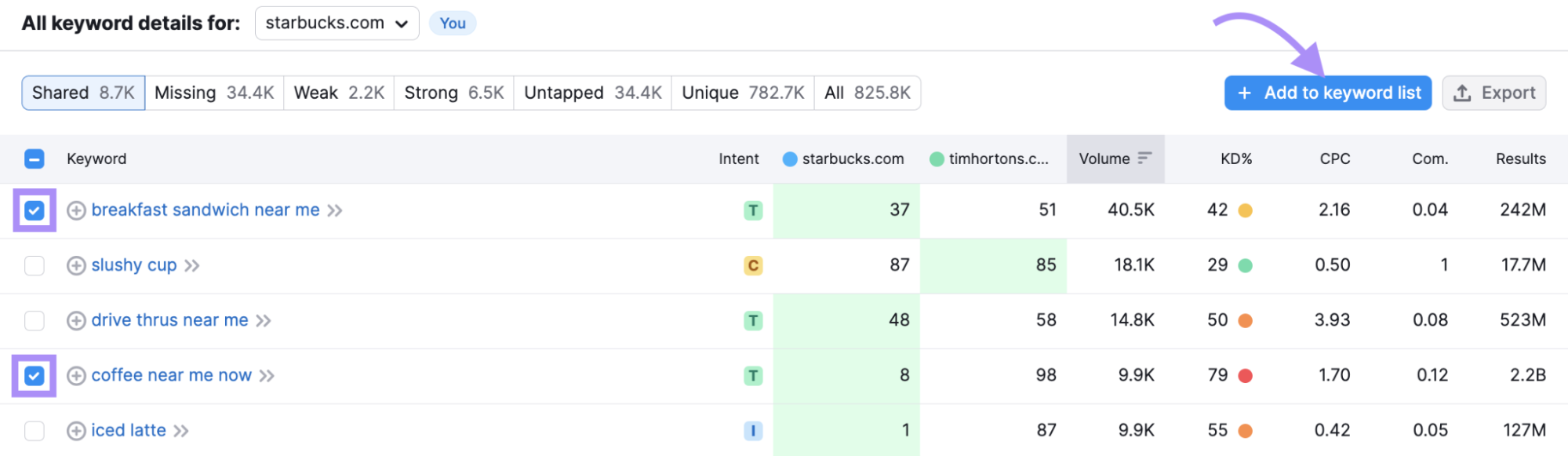Open the drive thrus near me keyword link

pos(169,320)
